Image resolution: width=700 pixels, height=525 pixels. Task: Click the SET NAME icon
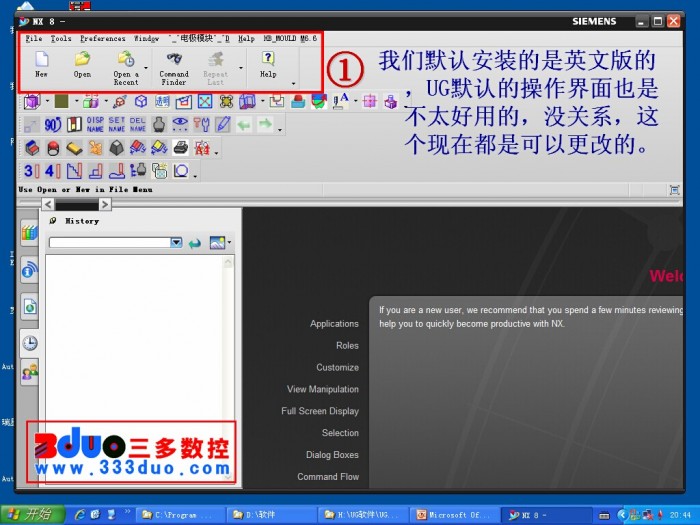pos(117,125)
